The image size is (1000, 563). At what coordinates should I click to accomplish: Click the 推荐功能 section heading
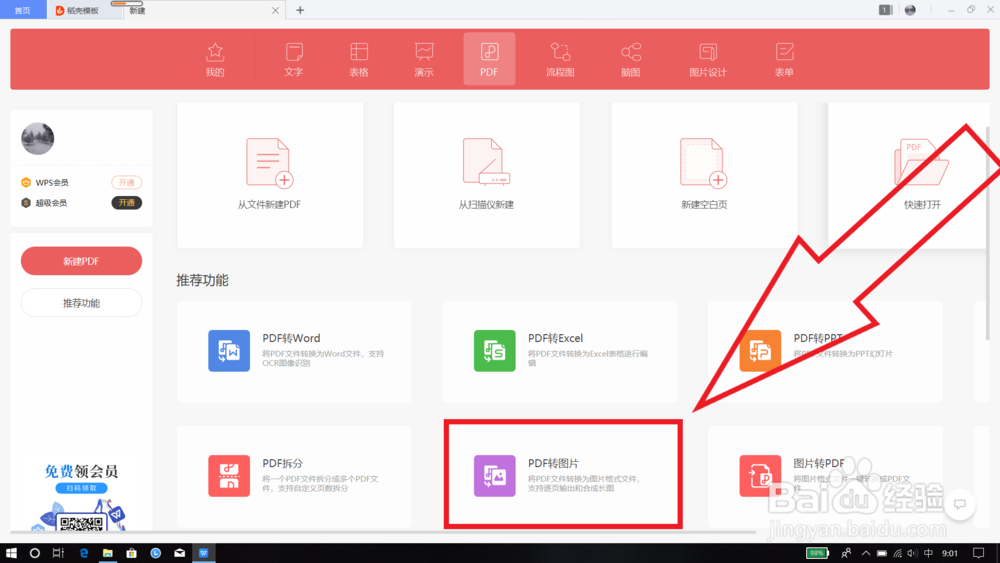(202, 280)
